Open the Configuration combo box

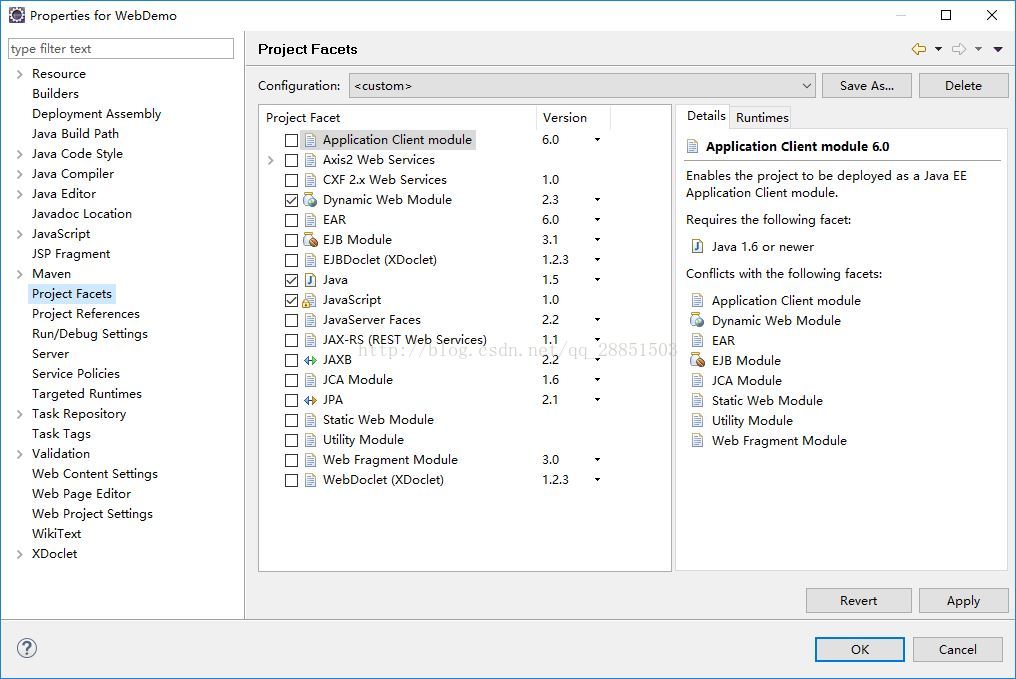tap(582, 86)
